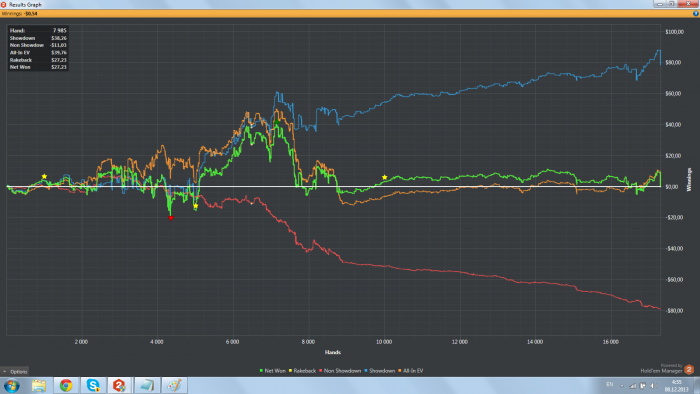This screenshot has height=394, width=700.
Task: Click the 16 000 x-axis label
Action: click(611, 342)
